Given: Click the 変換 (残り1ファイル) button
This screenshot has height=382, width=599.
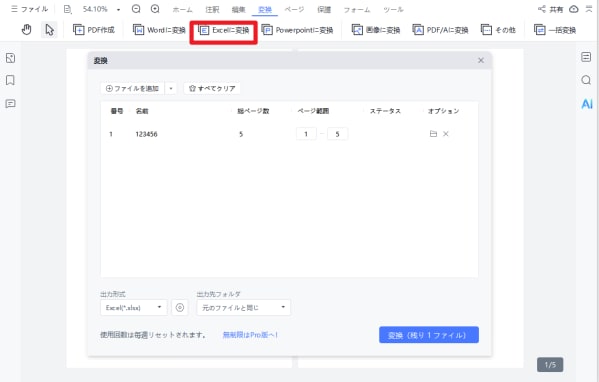Looking at the screenshot, I should [429, 335].
